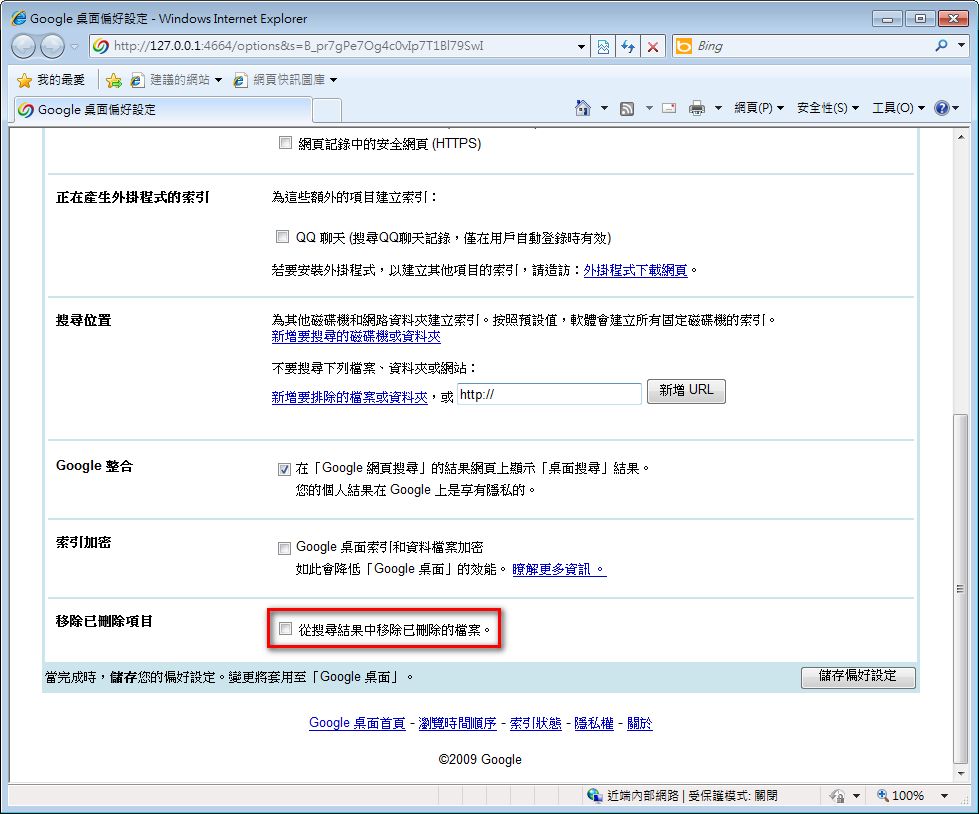The image size is (979, 814).
Task: Click the scrollbar down arrow
Action: [960, 773]
